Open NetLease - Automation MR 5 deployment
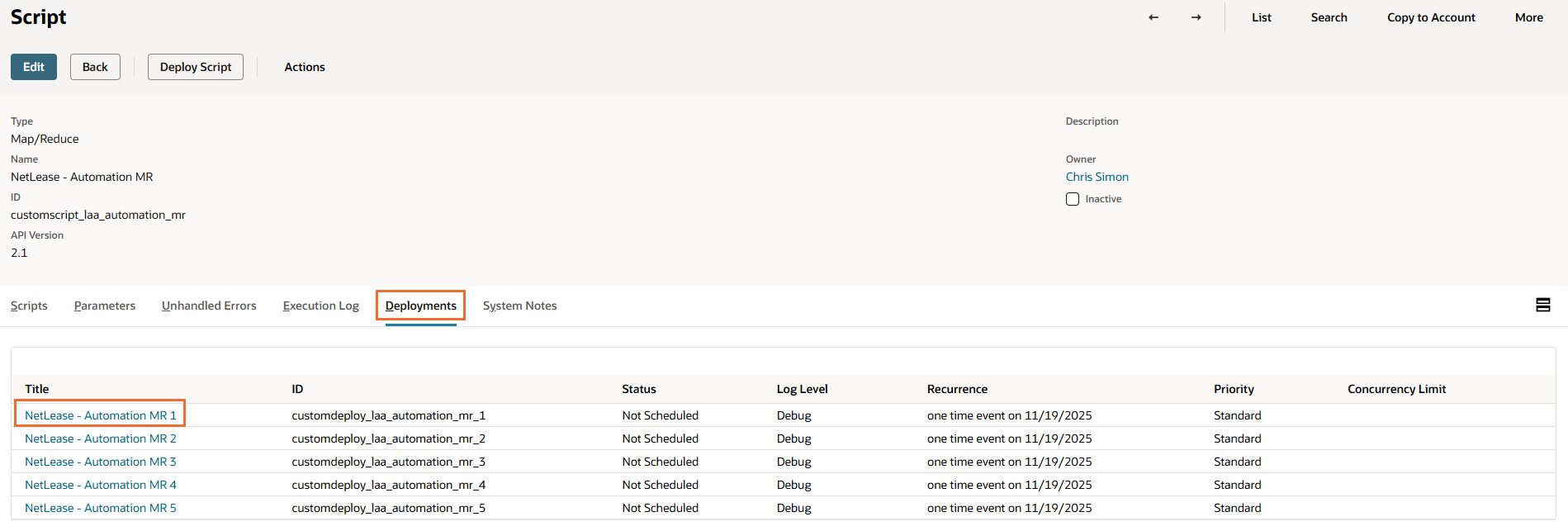The width and height of the screenshot is (1568, 531). [x=101, y=508]
